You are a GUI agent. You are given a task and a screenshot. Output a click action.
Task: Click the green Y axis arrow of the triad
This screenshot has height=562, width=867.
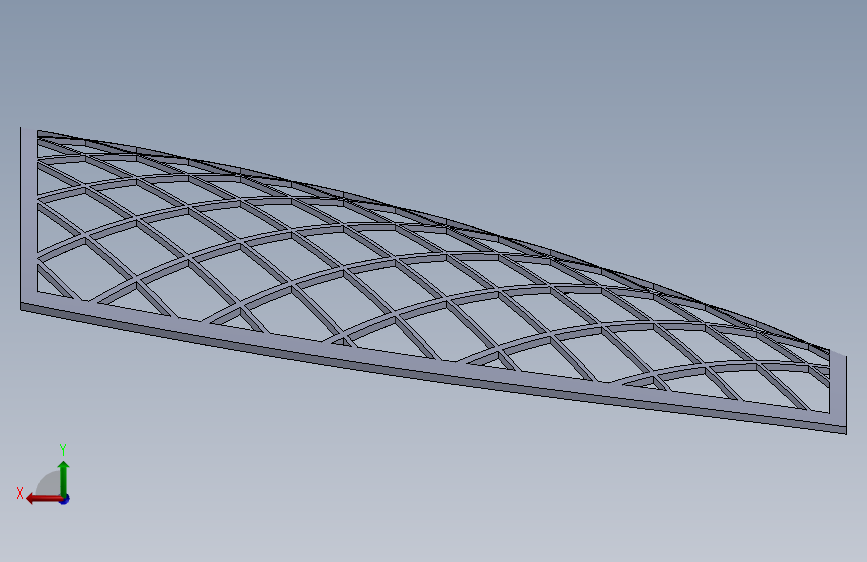(64, 478)
